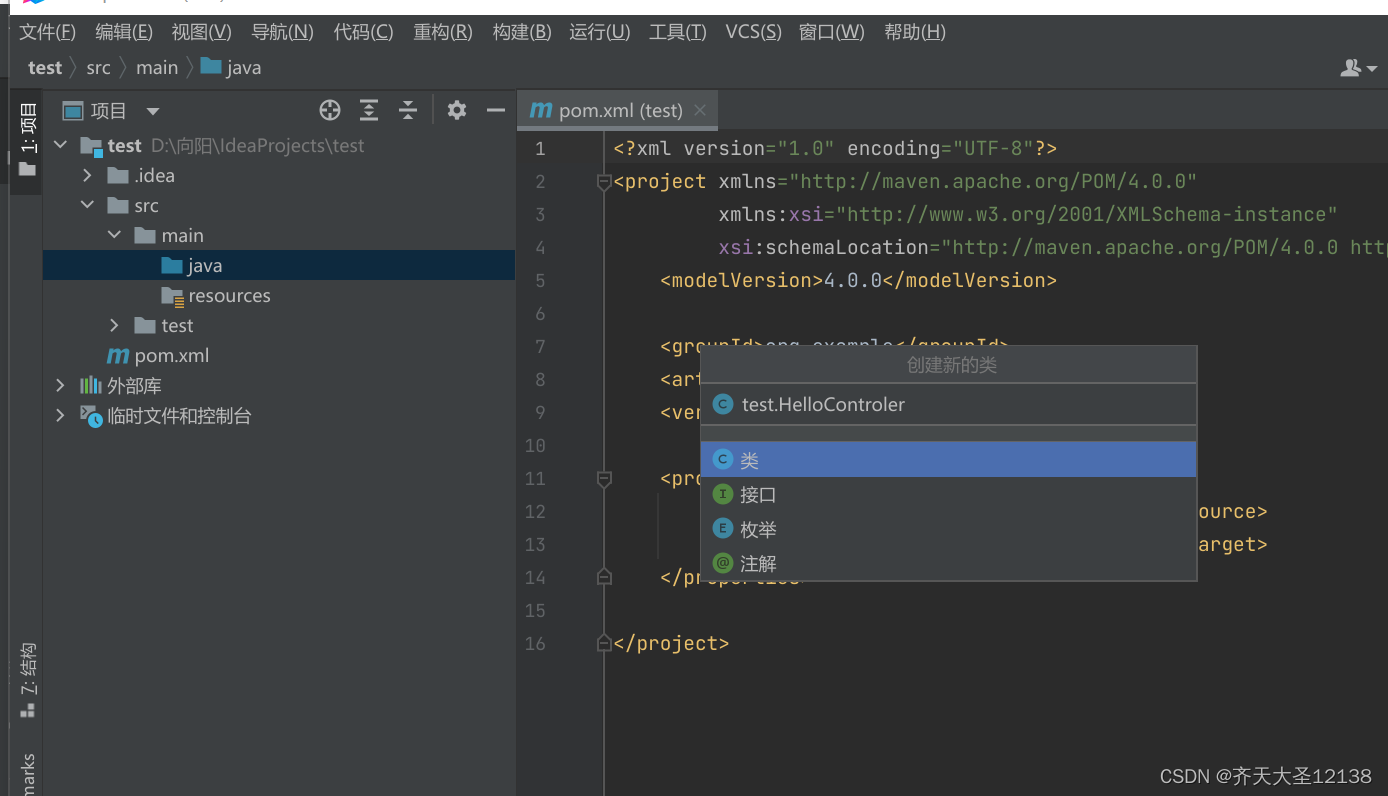
Task: Select the resources folder in tree
Action: (x=279, y=295)
